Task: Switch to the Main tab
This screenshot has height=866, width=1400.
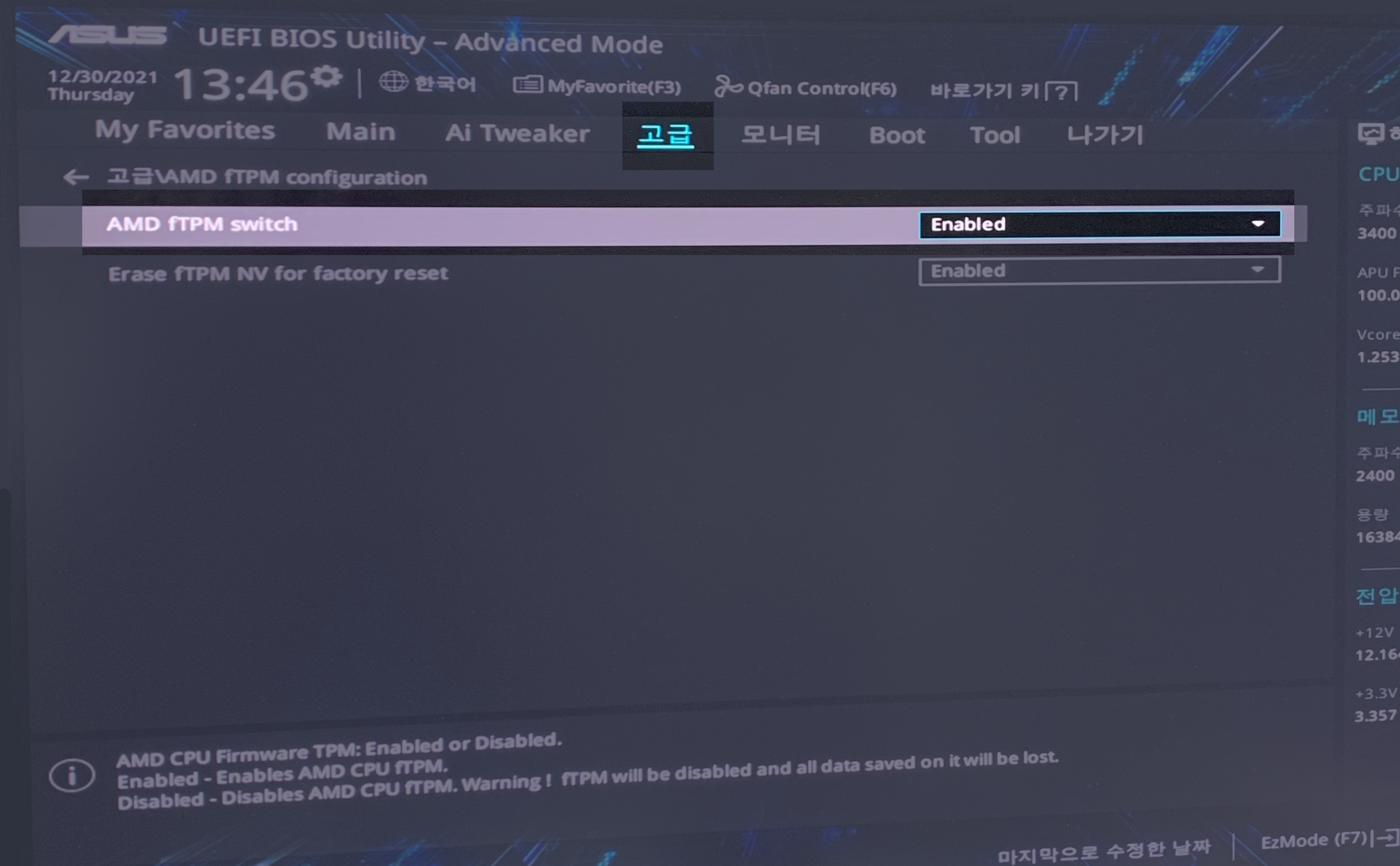Action: [361, 132]
